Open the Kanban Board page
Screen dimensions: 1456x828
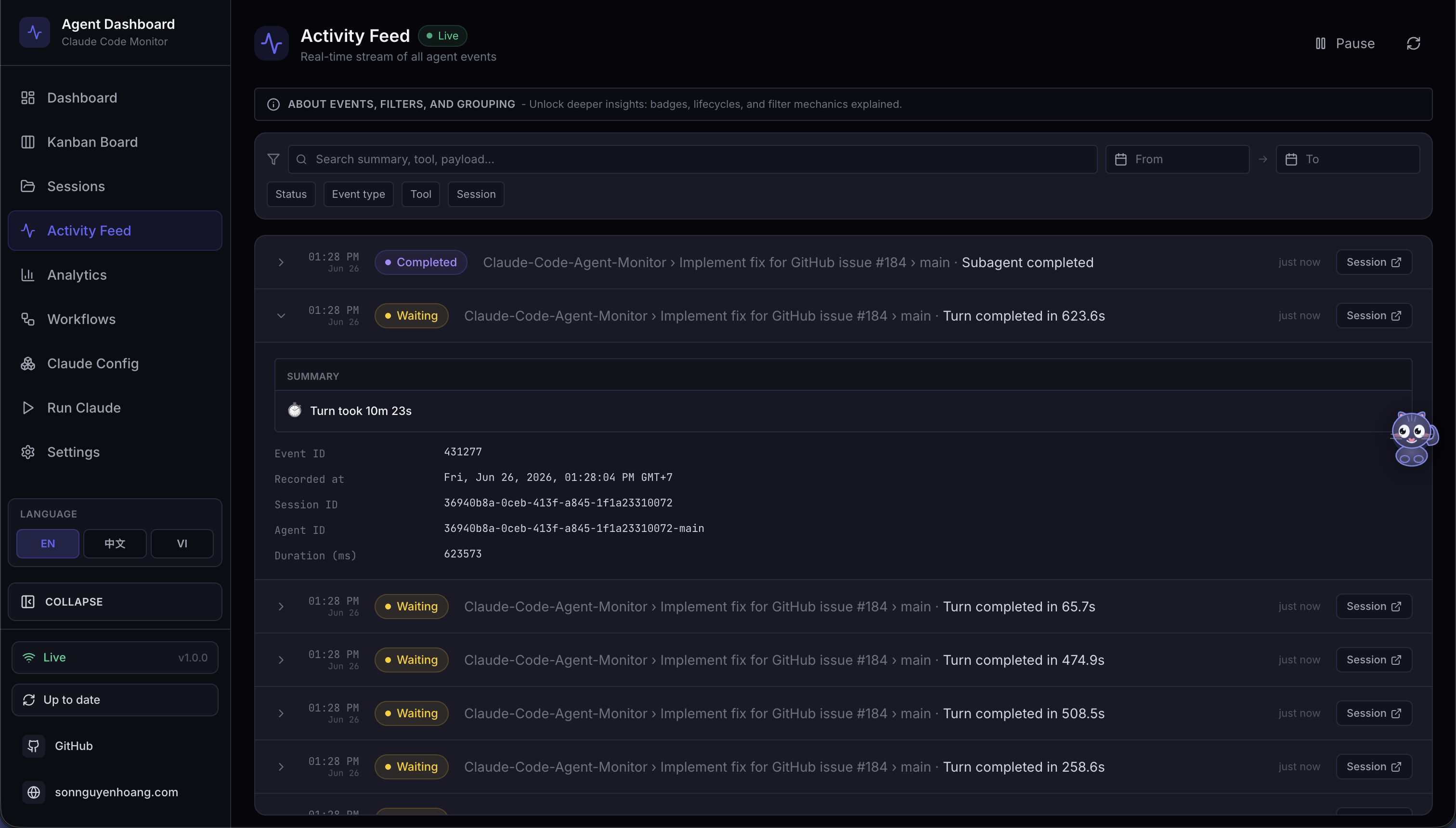(115, 142)
